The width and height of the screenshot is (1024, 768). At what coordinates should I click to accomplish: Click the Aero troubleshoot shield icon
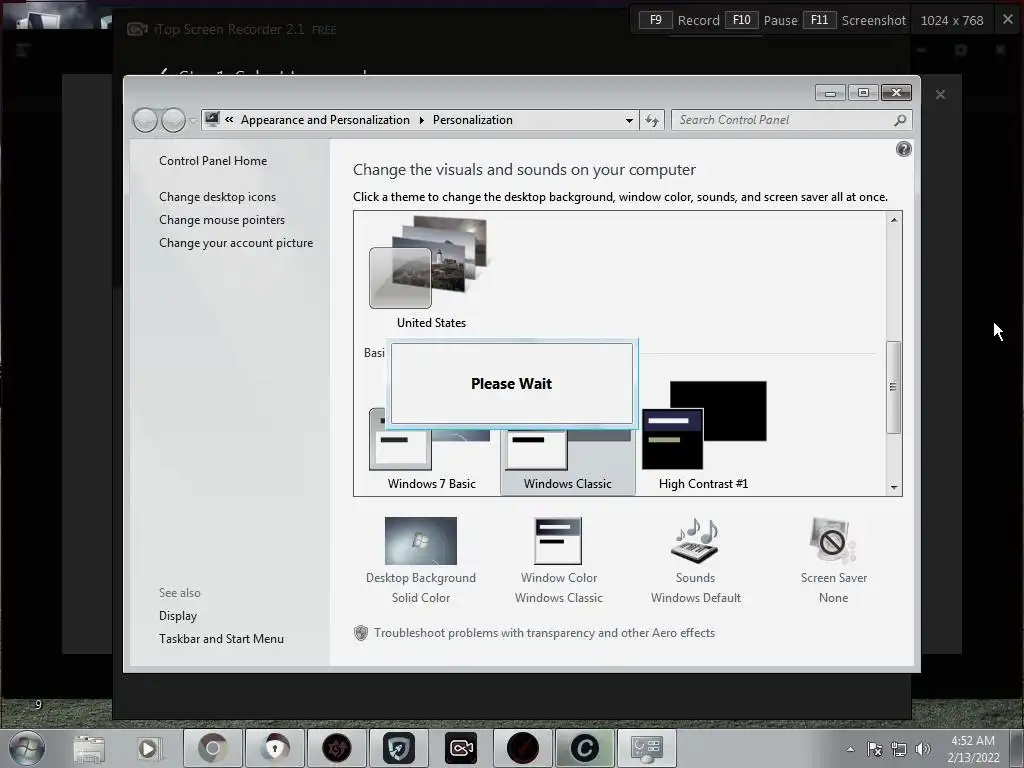[360, 633]
